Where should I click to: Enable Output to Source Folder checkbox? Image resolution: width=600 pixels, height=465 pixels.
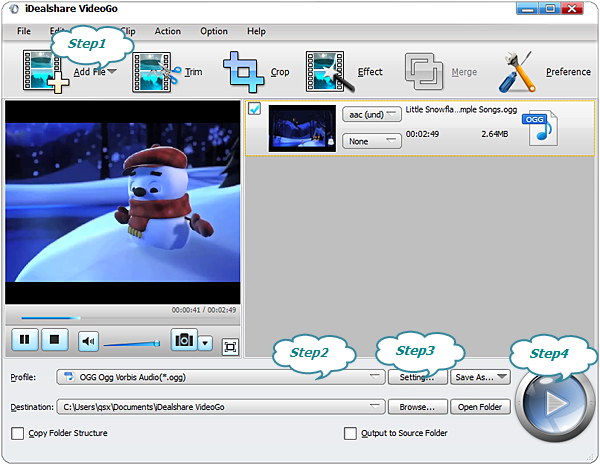(x=350, y=433)
